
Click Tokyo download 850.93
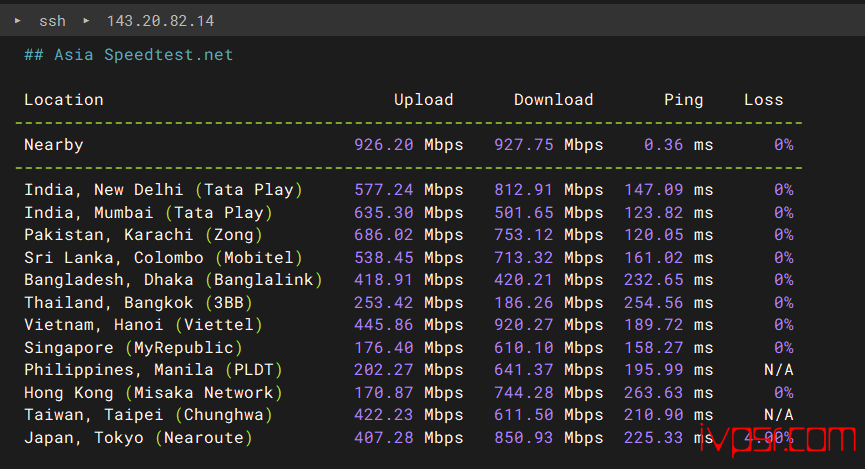coord(524,438)
